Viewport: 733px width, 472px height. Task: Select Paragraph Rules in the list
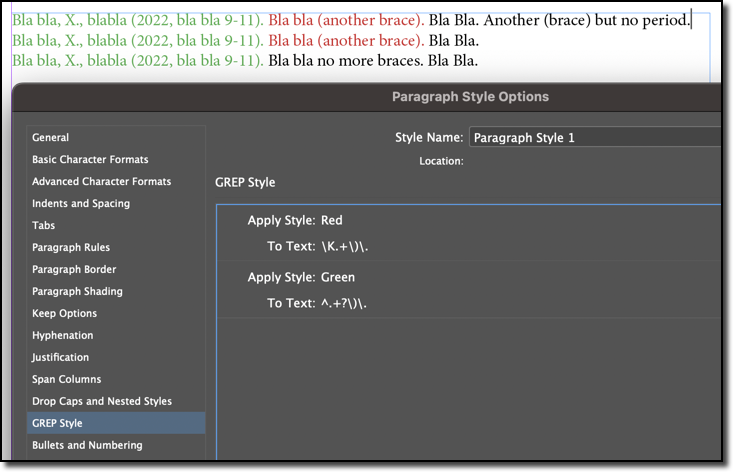pos(71,248)
